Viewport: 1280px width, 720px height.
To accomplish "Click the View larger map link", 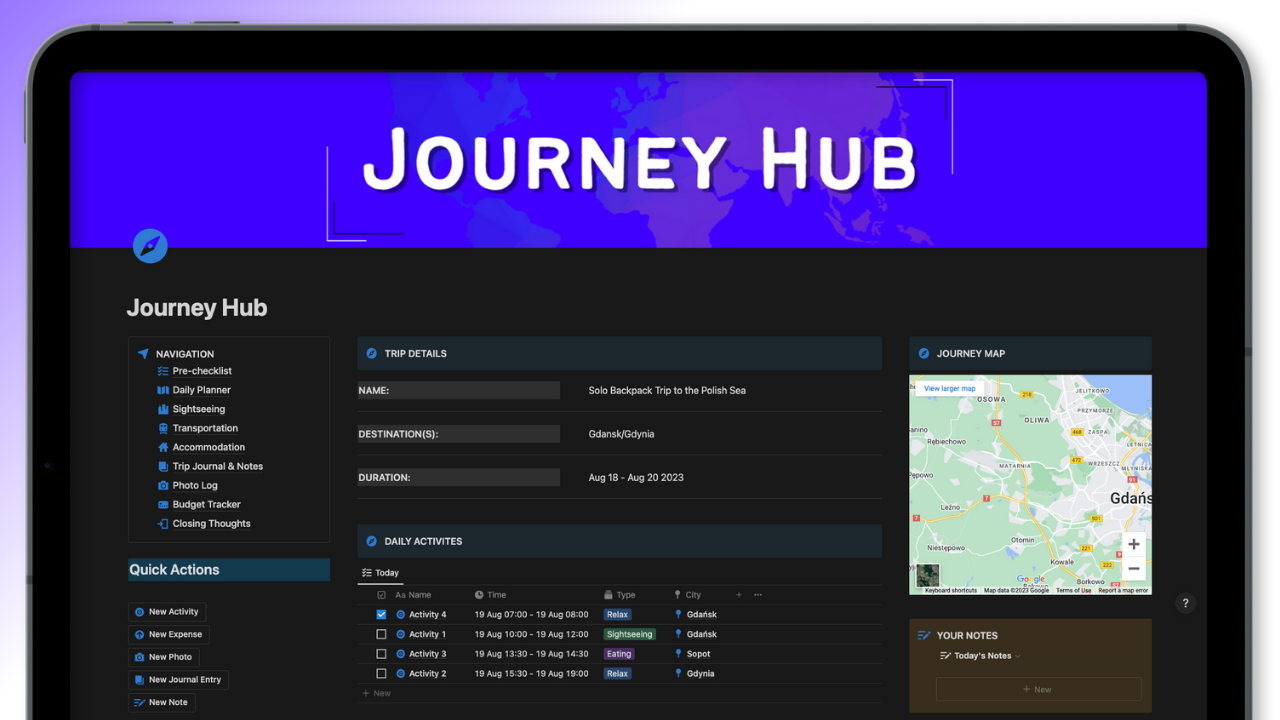I will tap(948, 388).
